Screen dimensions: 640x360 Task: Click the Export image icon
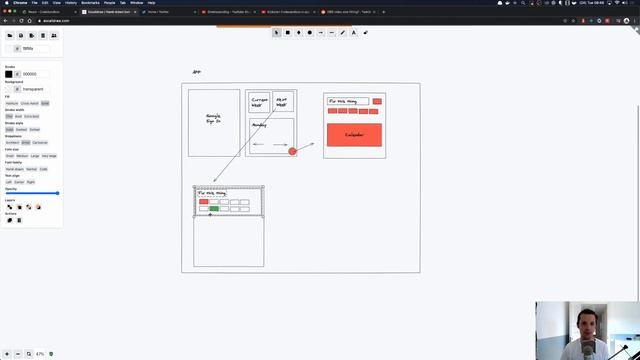tap(32, 36)
